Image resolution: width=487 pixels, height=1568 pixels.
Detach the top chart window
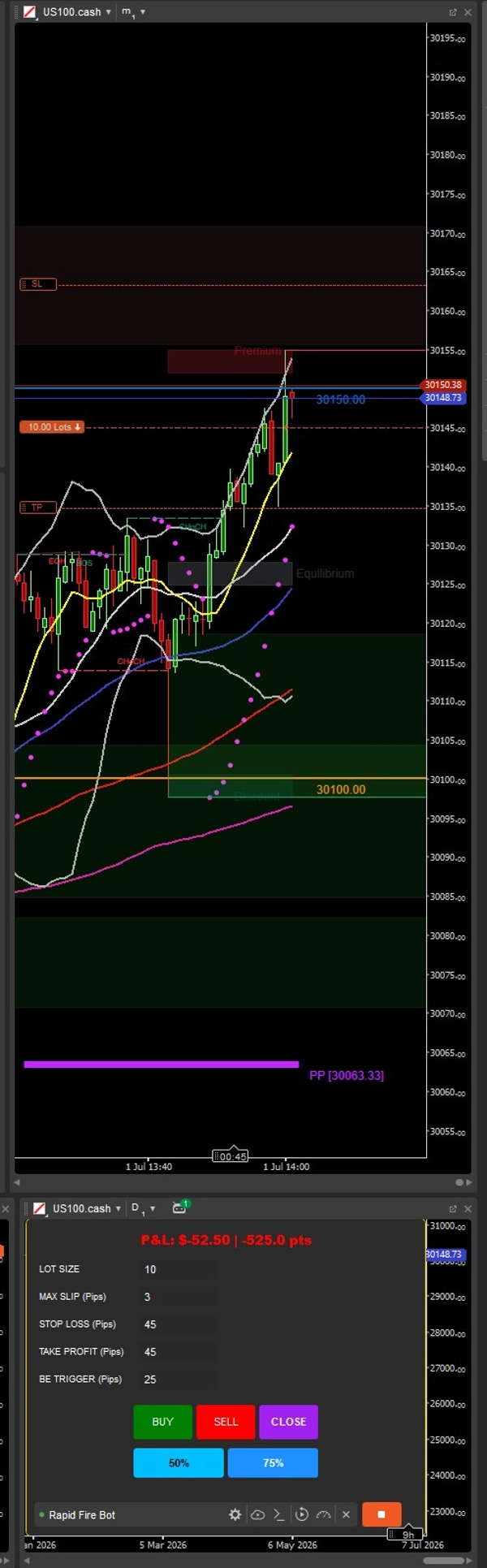tap(453, 12)
